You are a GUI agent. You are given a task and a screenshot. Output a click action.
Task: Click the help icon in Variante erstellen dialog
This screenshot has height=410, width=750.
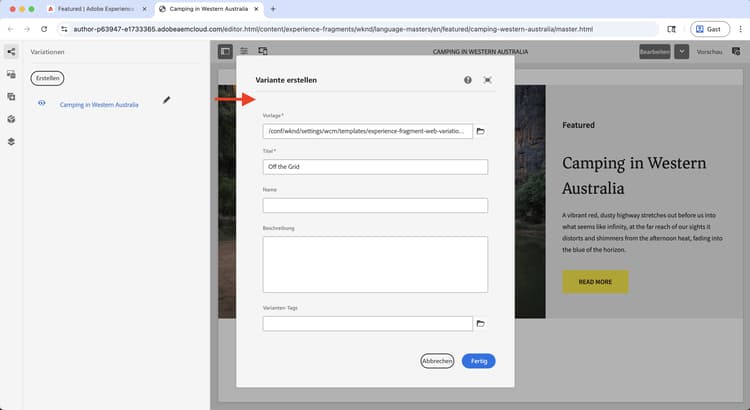point(468,80)
